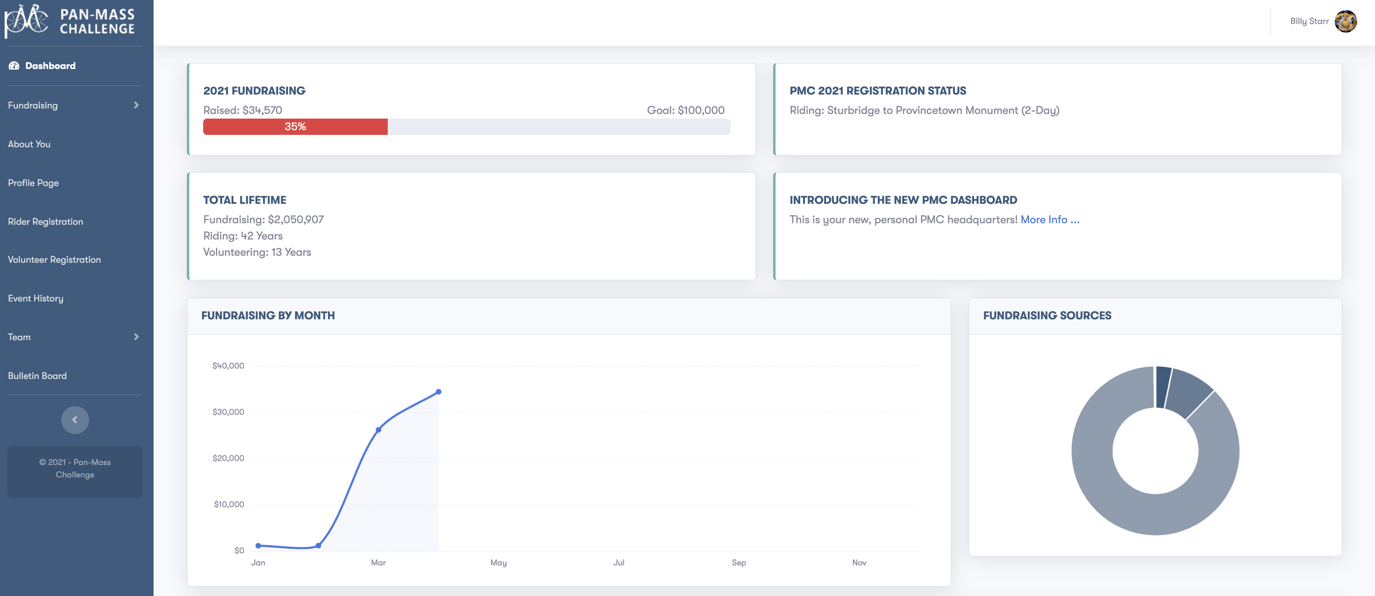
Task: Click Billy Starr's profile avatar
Action: pyautogui.click(x=1345, y=20)
